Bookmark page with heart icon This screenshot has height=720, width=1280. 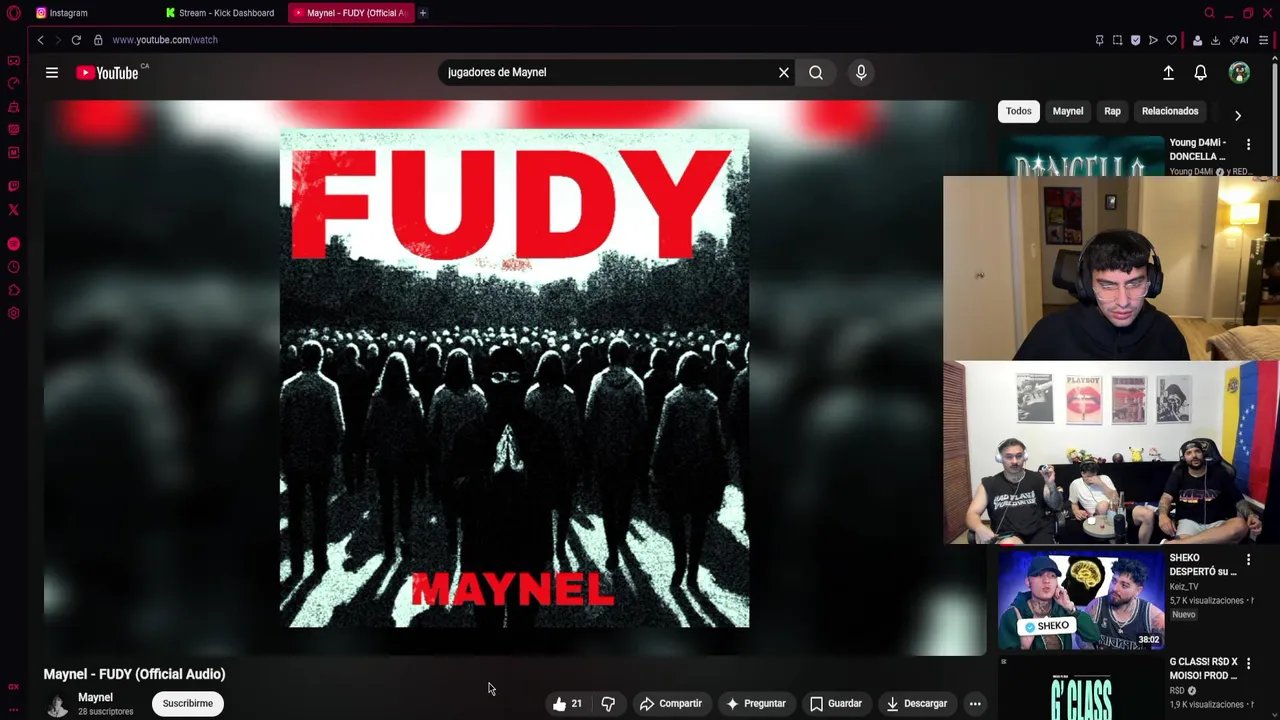[1171, 40]
